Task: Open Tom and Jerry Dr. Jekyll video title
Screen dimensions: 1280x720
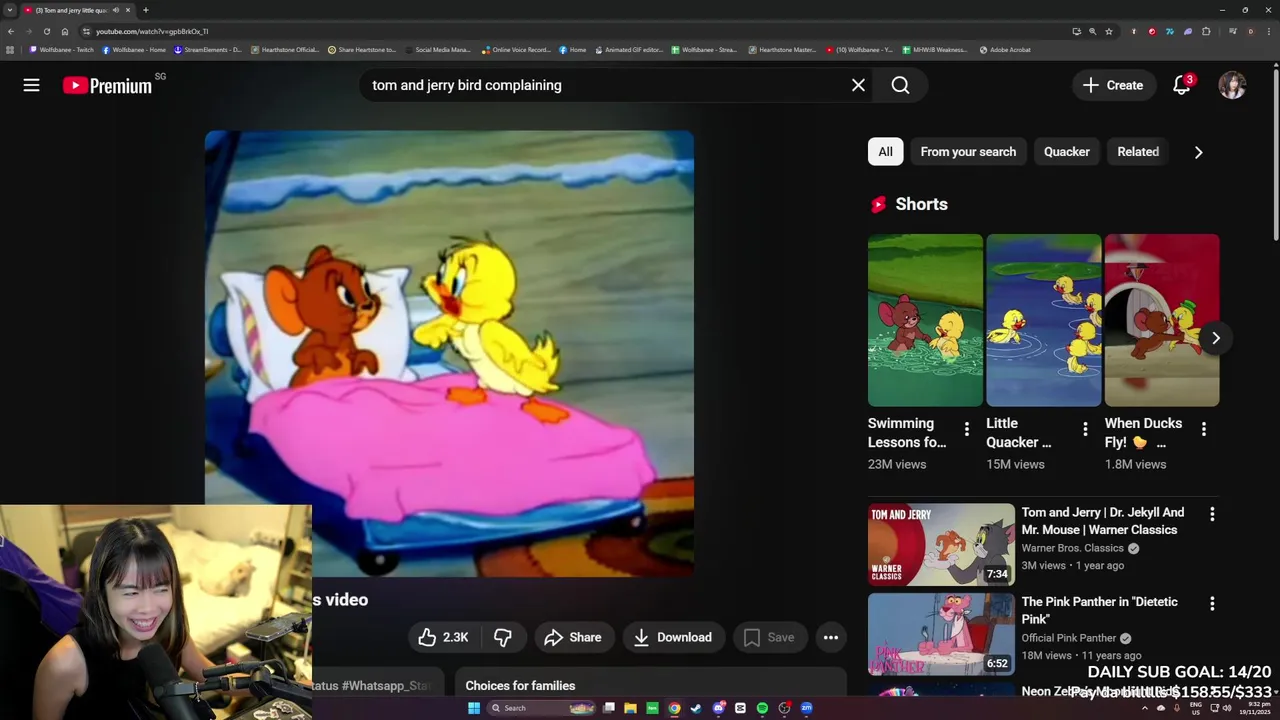Action: pos(1102,521)
